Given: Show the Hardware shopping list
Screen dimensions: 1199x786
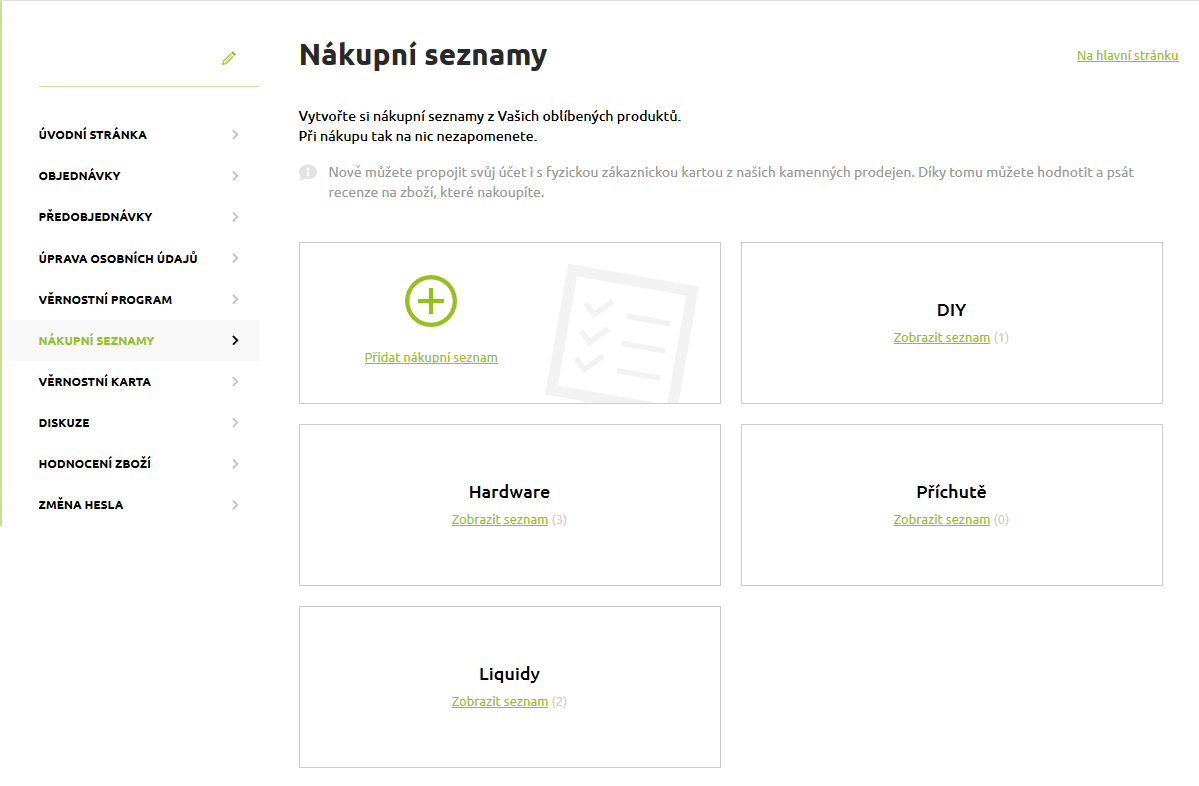Looking at the screenshot, I should coord(500,519).
